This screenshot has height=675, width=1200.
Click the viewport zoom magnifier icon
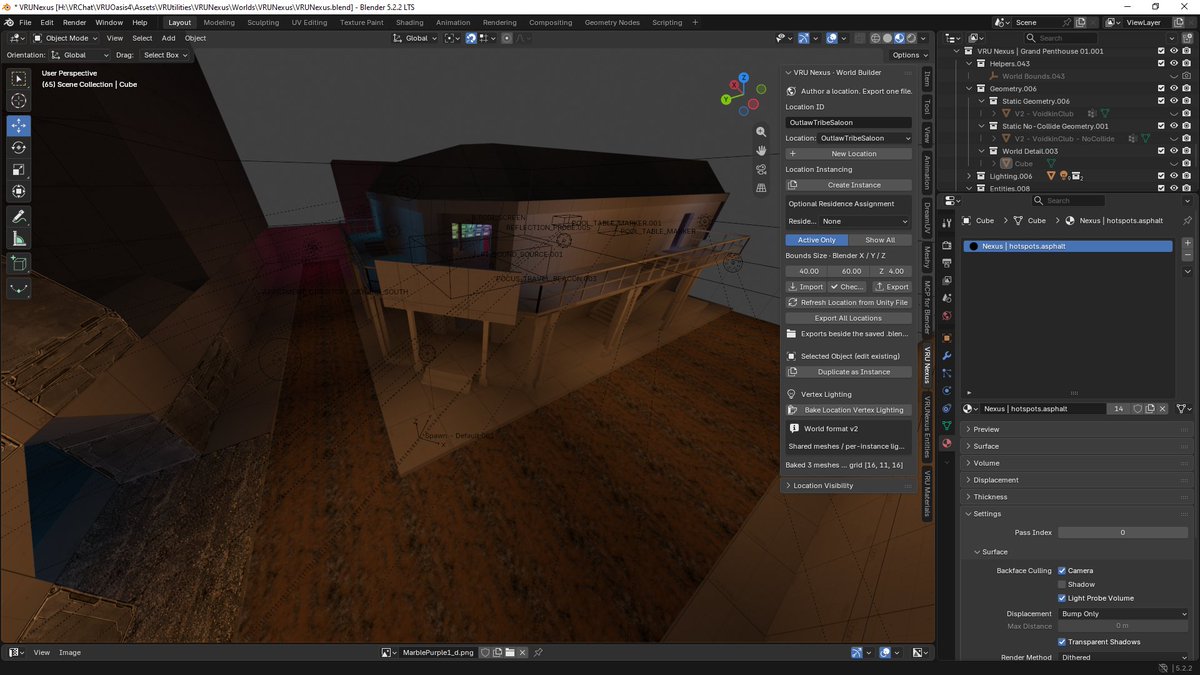[761, 132]
